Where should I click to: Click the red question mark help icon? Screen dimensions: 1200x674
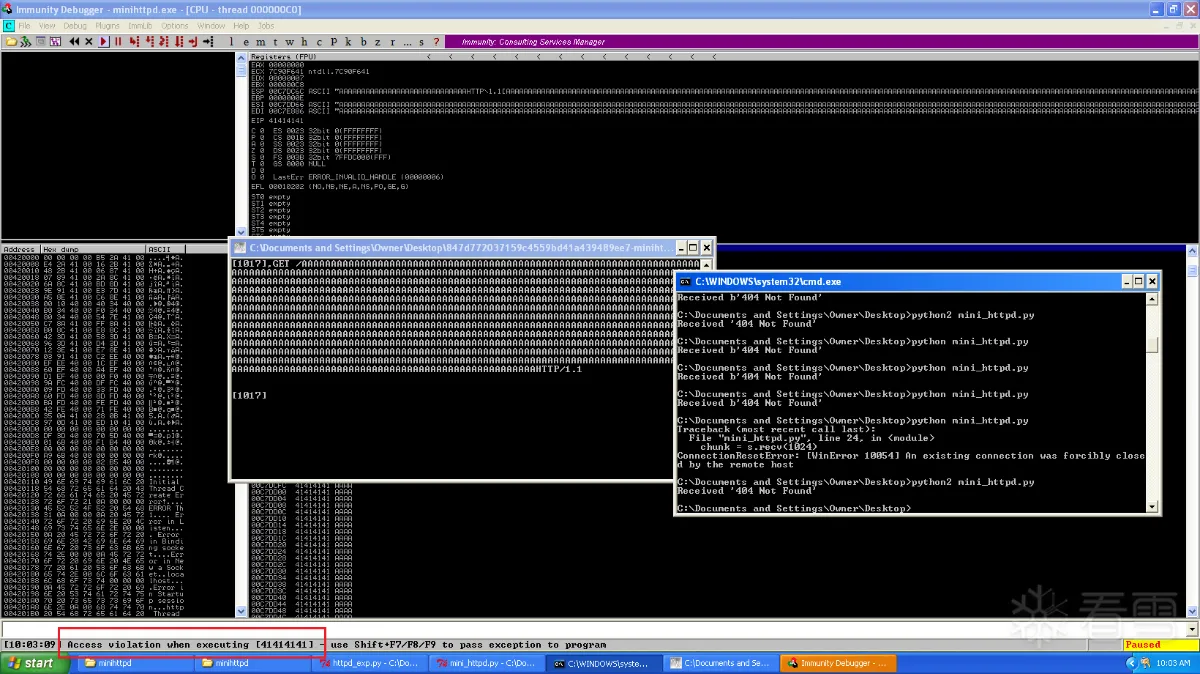tap(436, 41)
